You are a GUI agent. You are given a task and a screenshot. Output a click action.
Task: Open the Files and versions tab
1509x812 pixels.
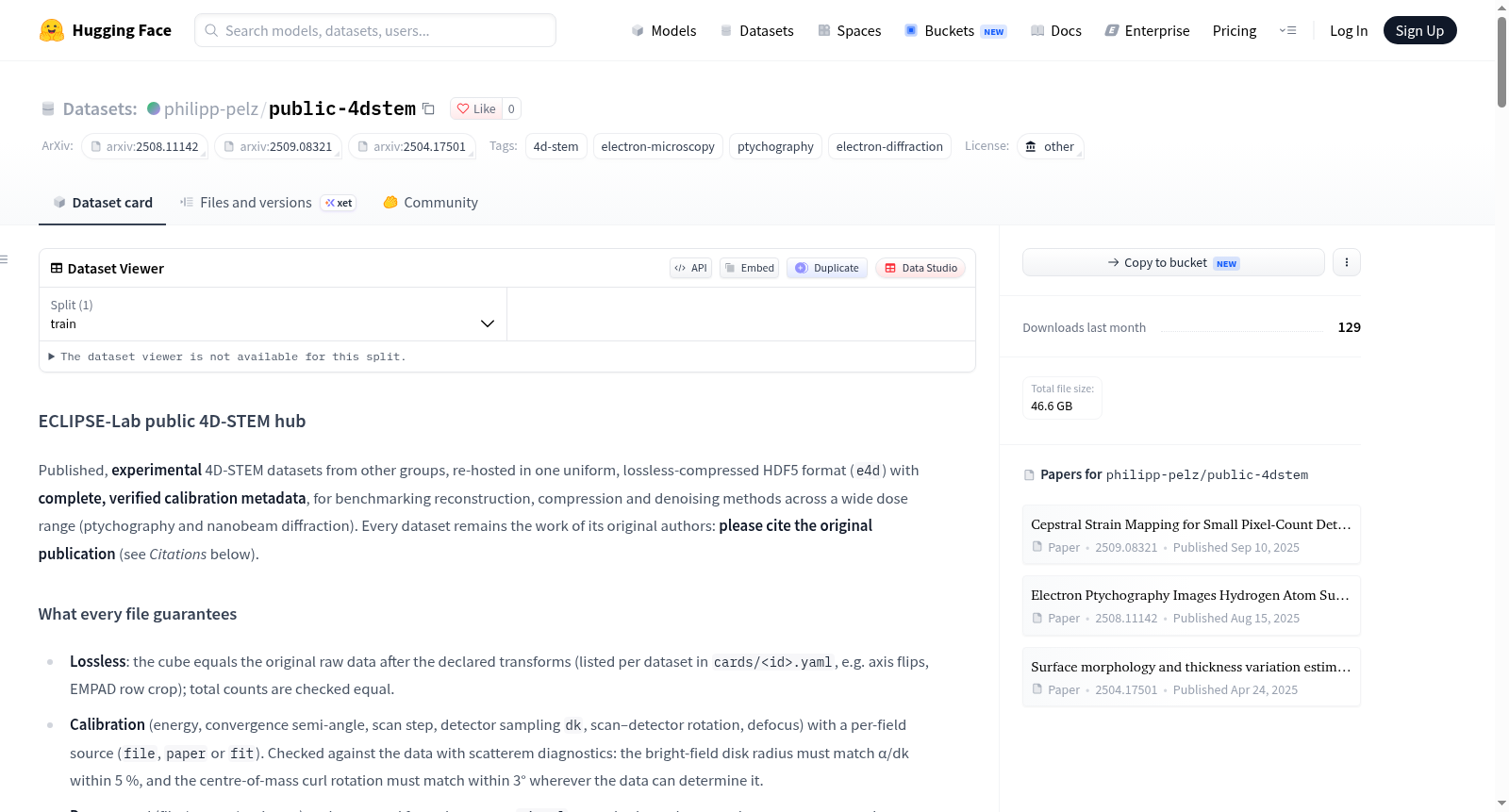coord(268,203)
